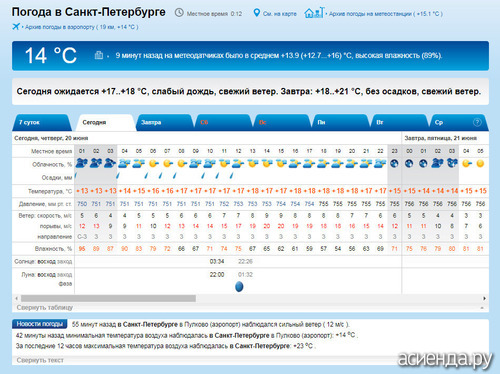Click the sensor icon in blue temperature banner

click(99, 55)
